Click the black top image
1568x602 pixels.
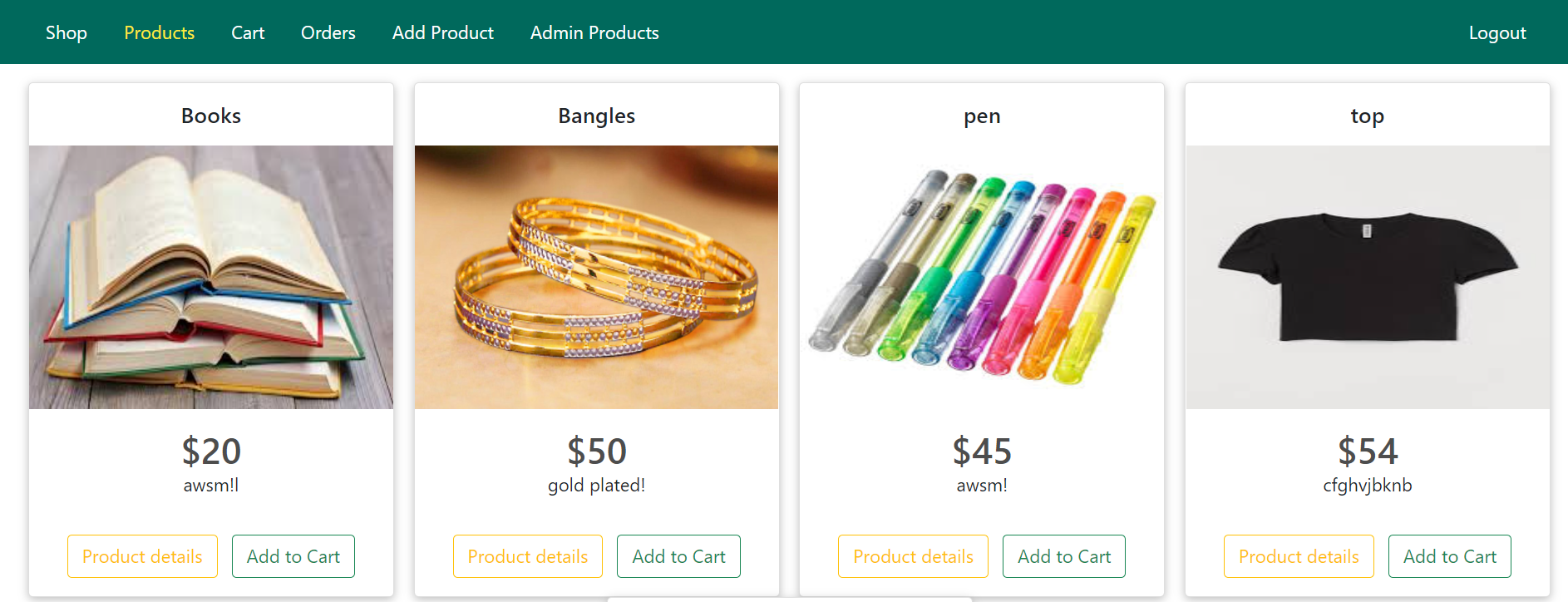pyautogui.click(x=1368, y=277)
